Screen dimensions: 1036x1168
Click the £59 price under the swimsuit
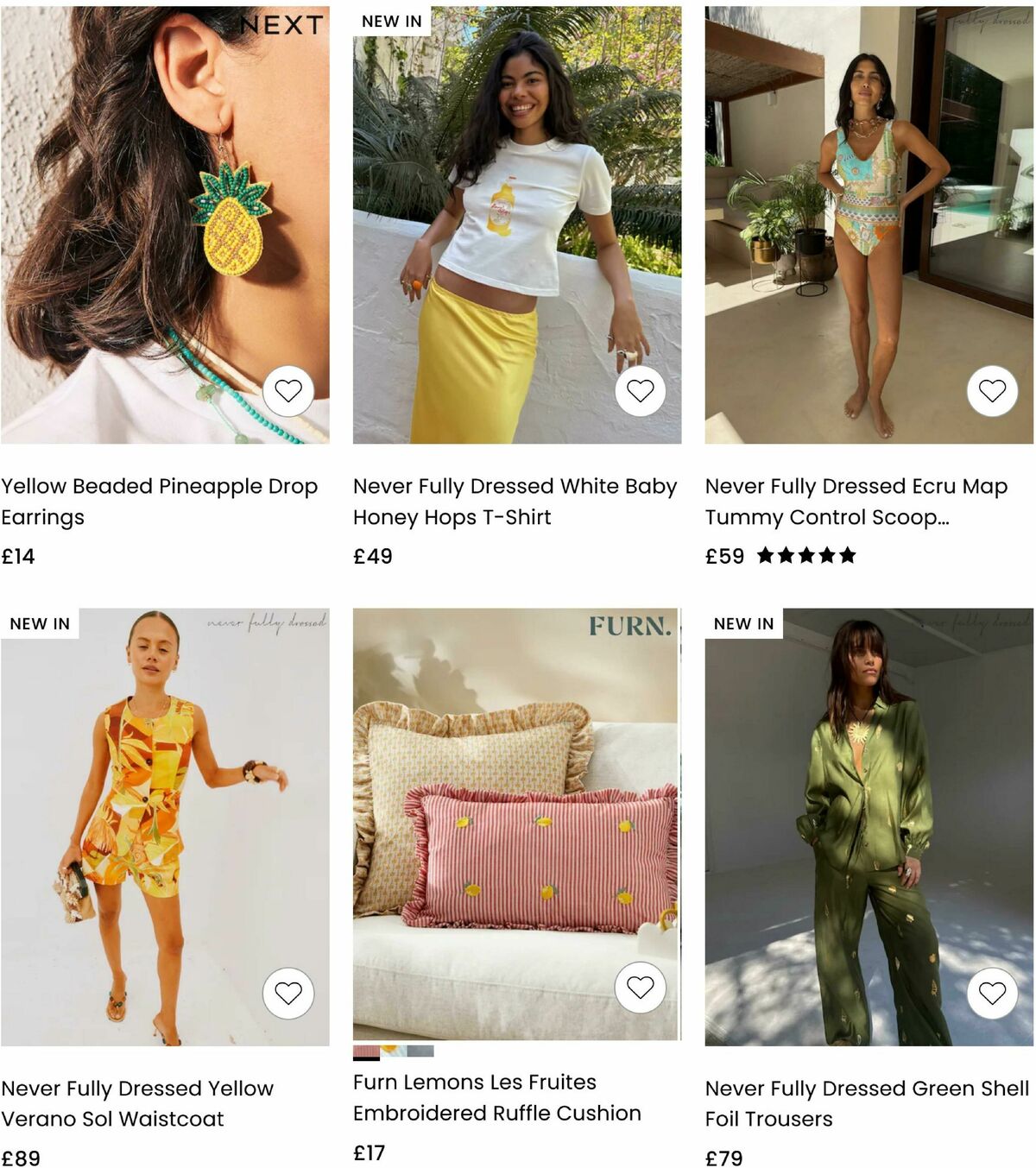click(722, 556)
